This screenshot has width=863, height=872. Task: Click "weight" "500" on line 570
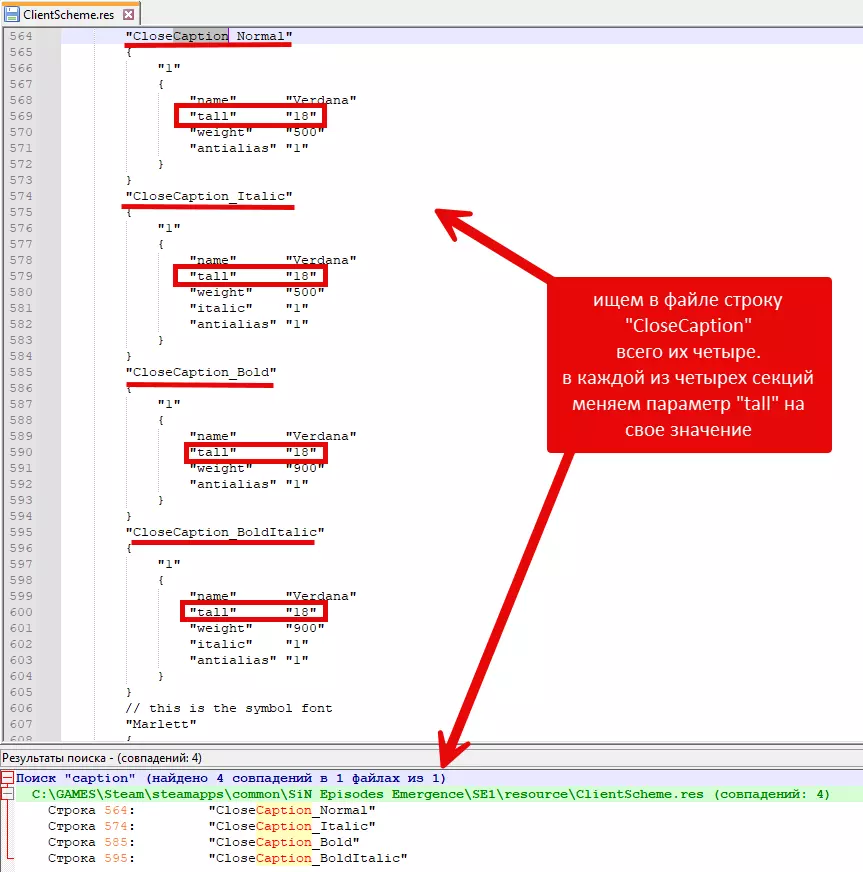[257, 132]
